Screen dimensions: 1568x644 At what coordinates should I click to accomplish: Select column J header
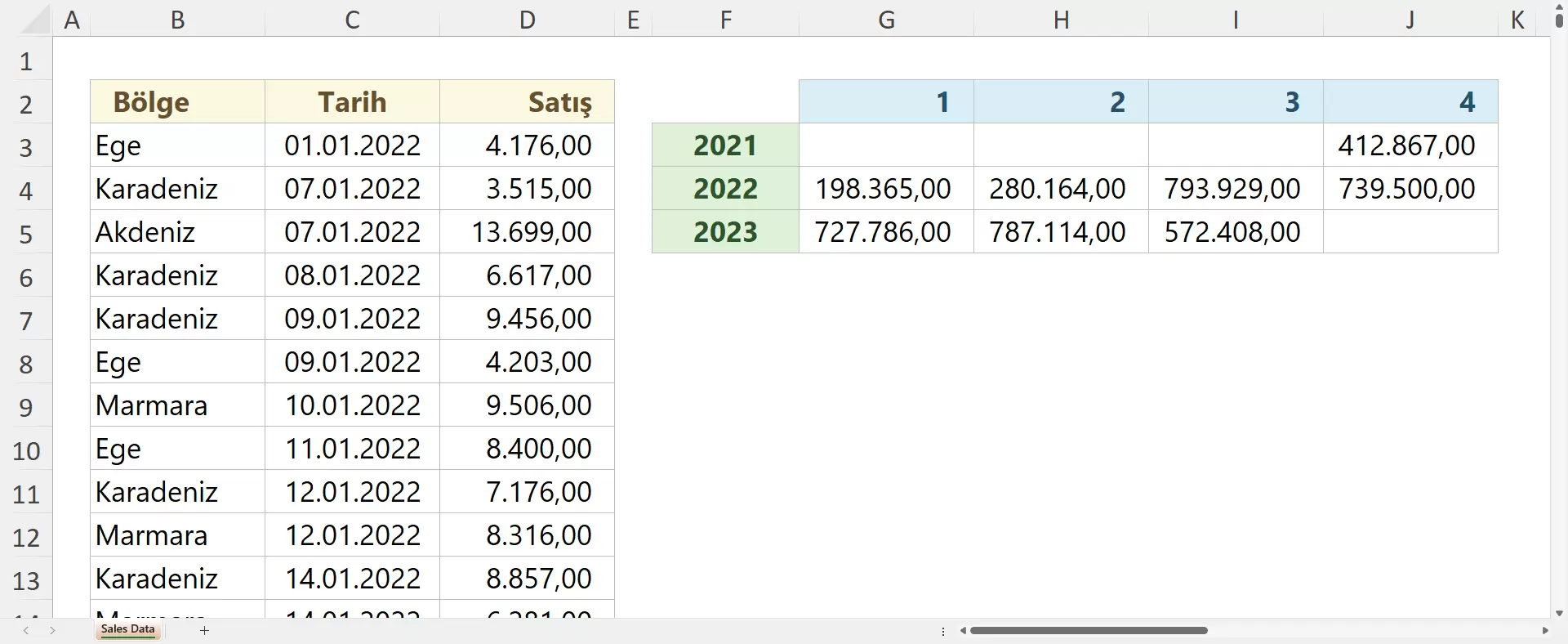click(1410, 20)
